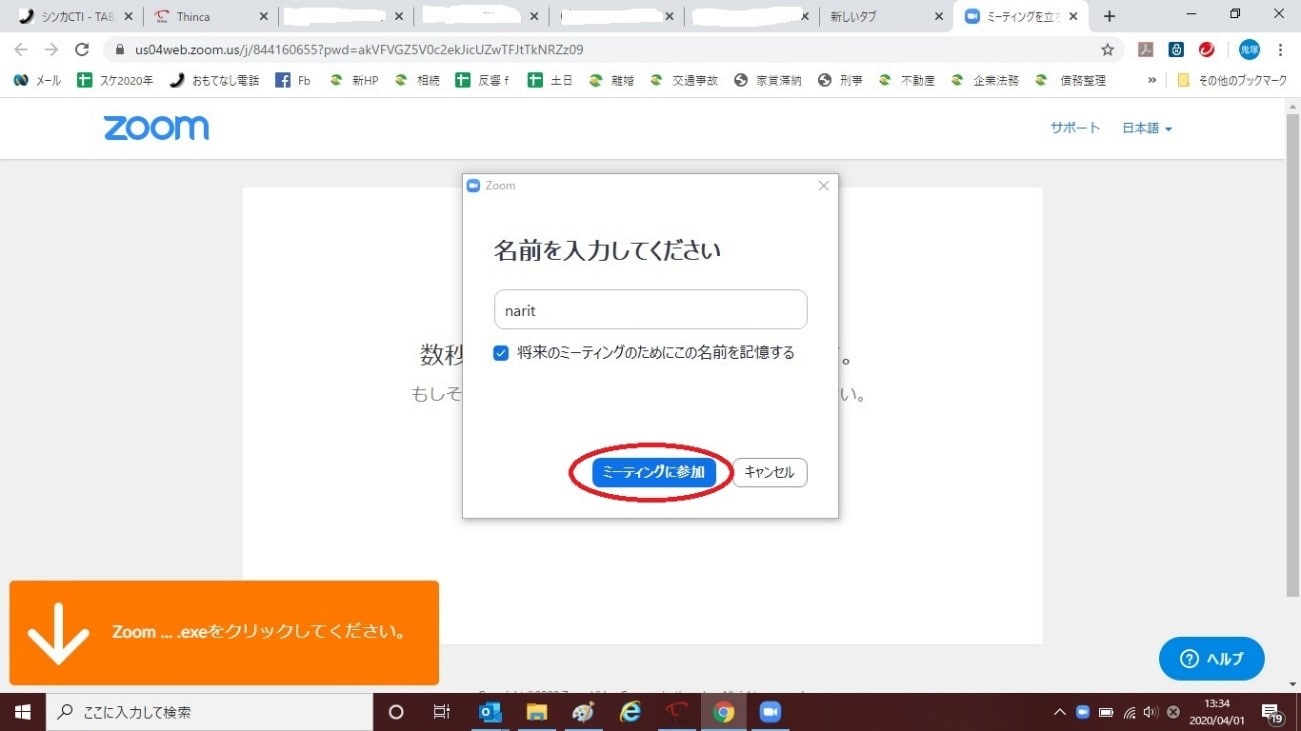Click the ミーティングに参加 button

tap(654, 472)
